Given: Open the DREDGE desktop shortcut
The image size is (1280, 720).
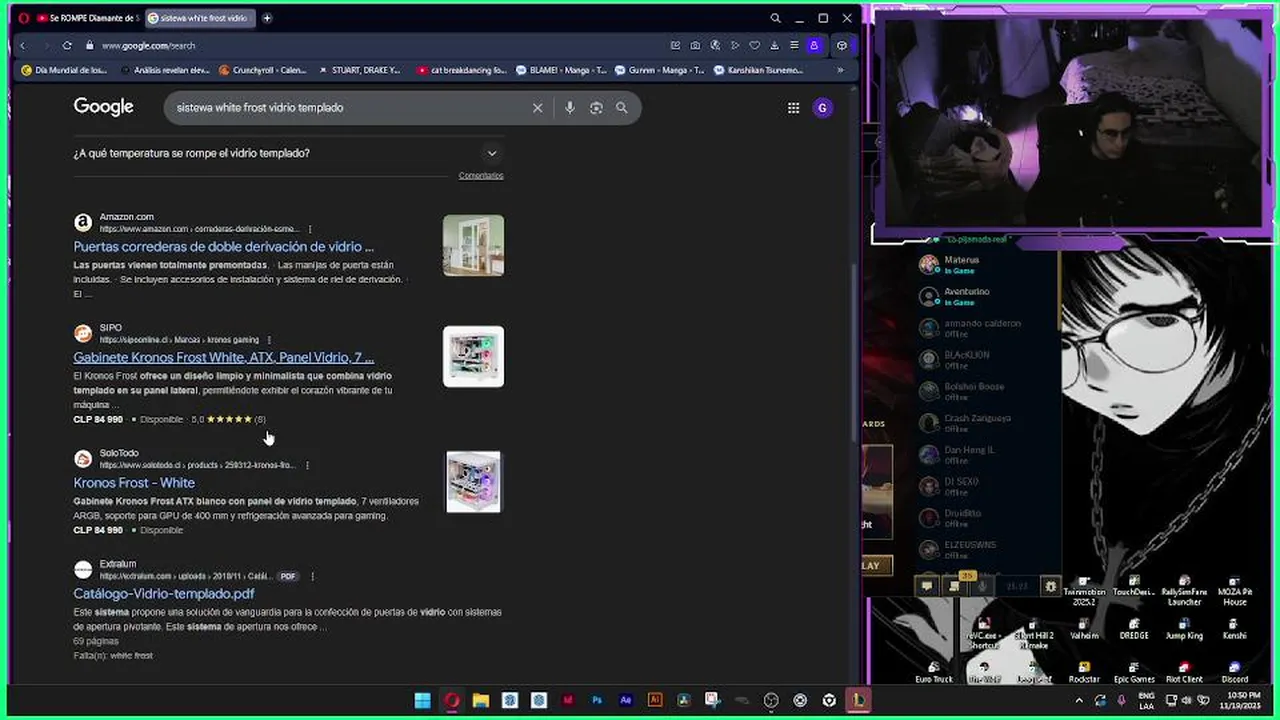Looking at the screenshot, I should click(x=1134, y=627).
